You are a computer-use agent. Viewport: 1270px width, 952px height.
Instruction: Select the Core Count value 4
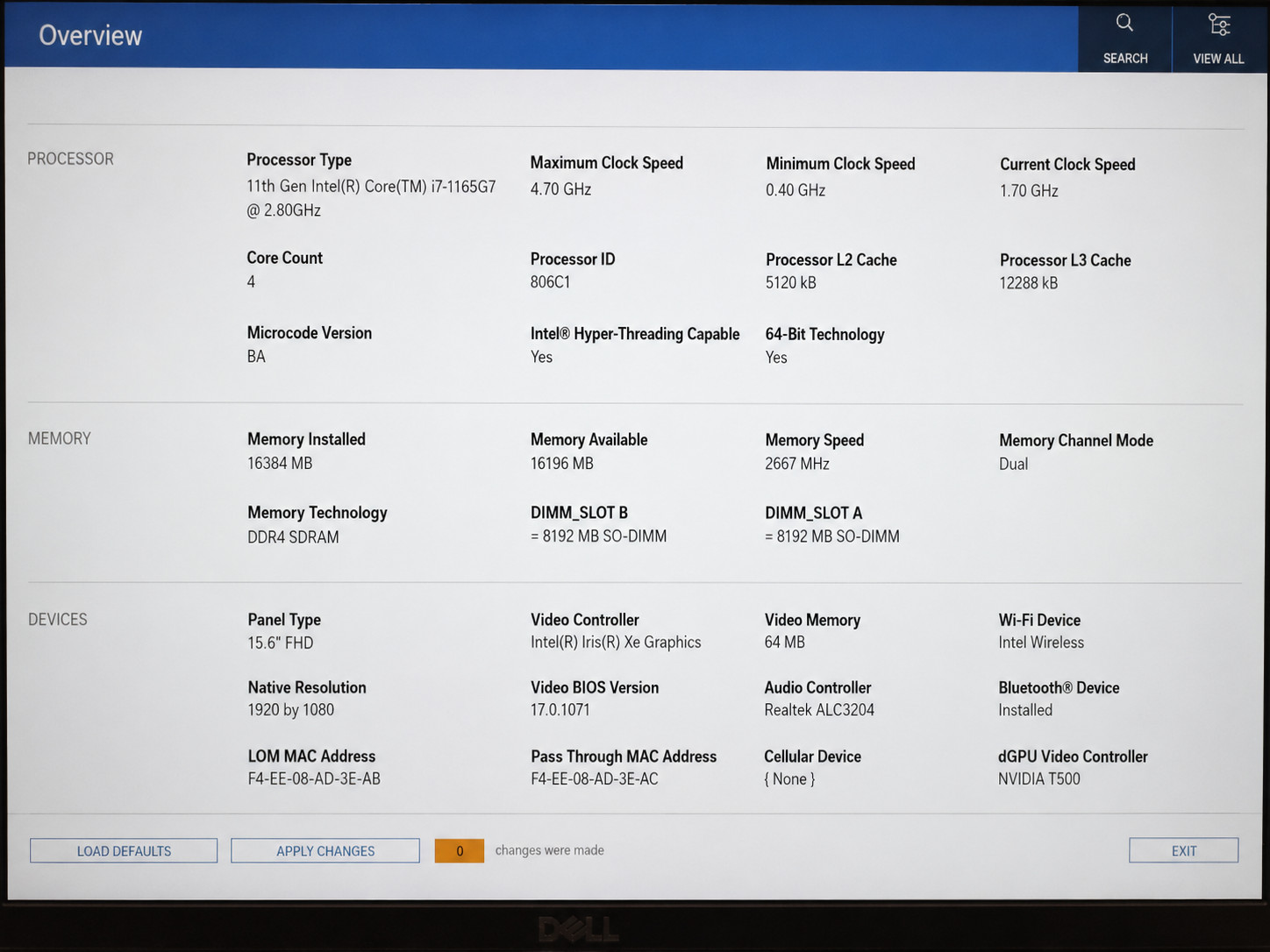pos(251,281)
